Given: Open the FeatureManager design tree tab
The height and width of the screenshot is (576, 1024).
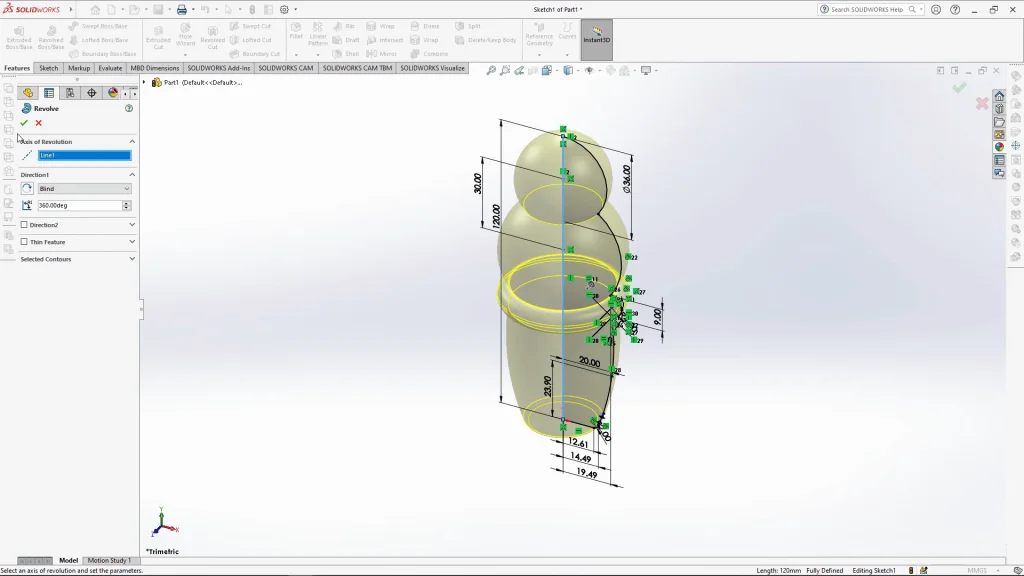Looking at the screenshot, I should (28, 93).
